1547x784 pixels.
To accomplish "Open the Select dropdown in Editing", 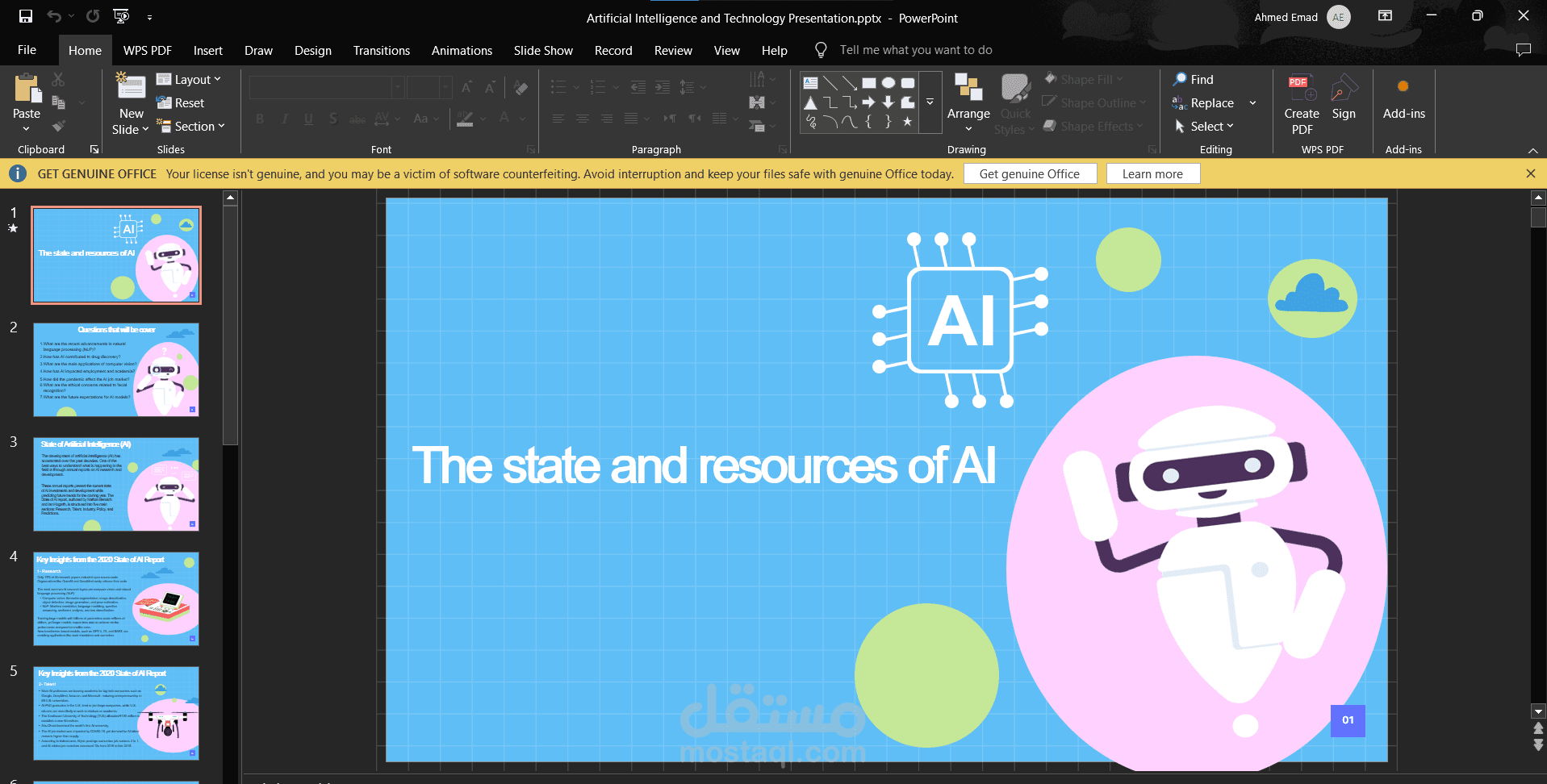I will click(x=1204, y=126).
